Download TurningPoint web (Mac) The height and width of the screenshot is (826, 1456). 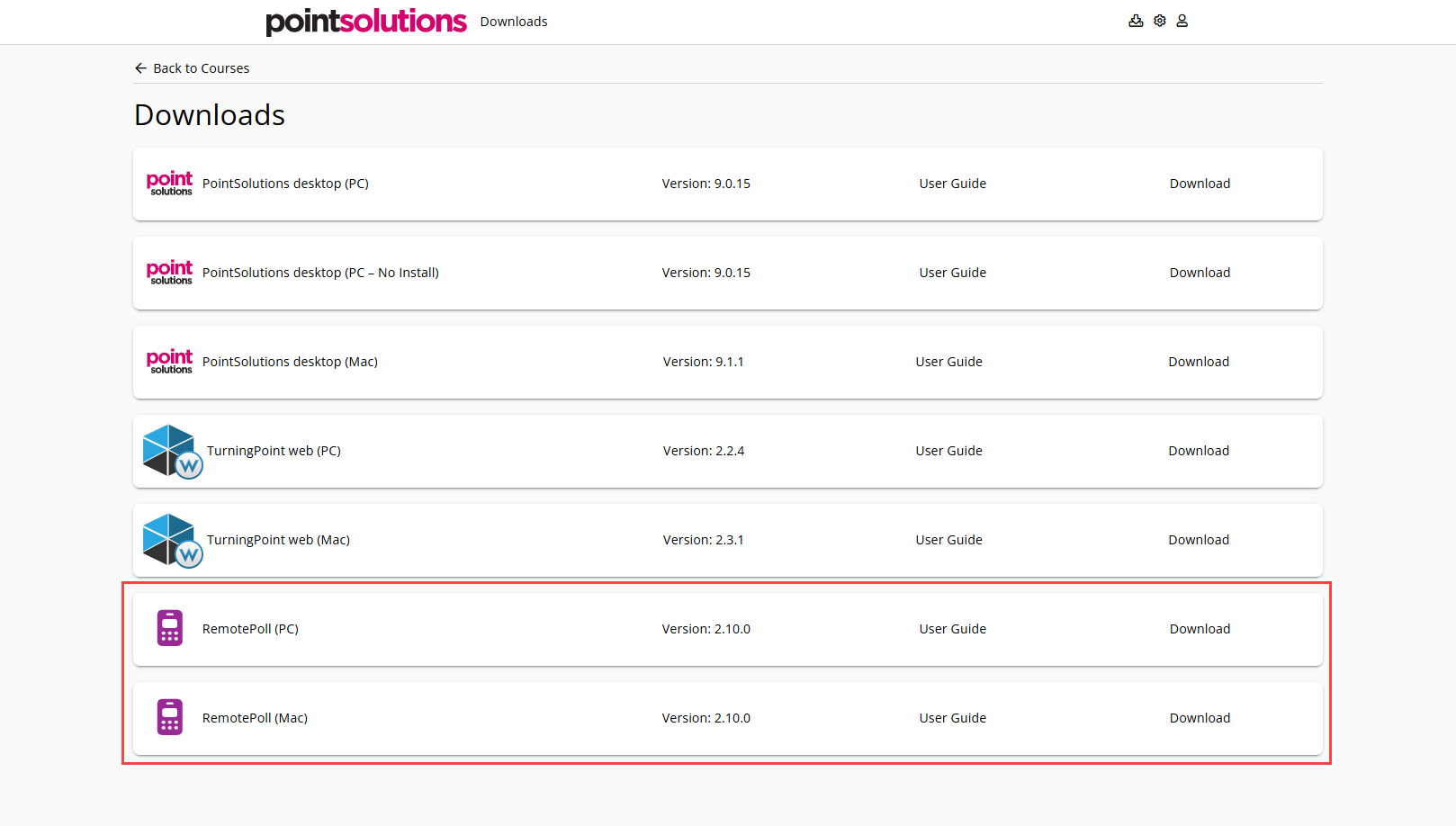click(x=1199, y=540)
